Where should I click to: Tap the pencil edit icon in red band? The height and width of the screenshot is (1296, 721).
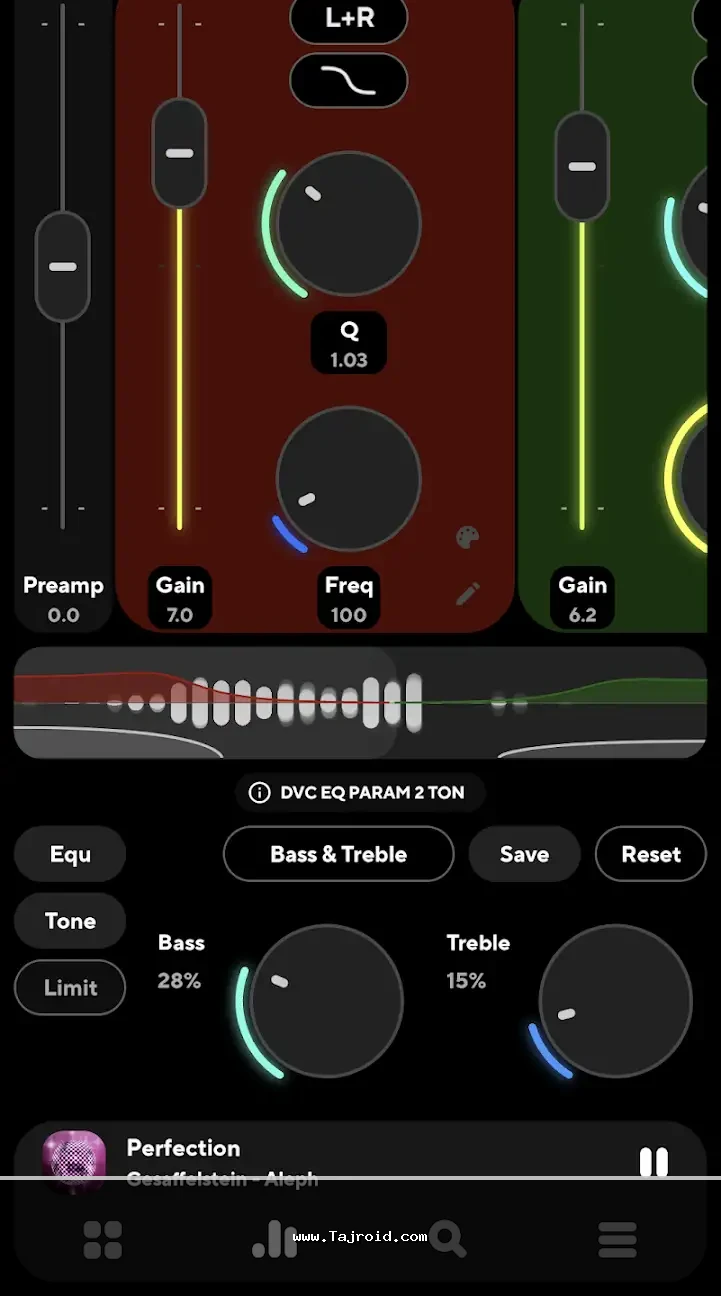point(467,594)
